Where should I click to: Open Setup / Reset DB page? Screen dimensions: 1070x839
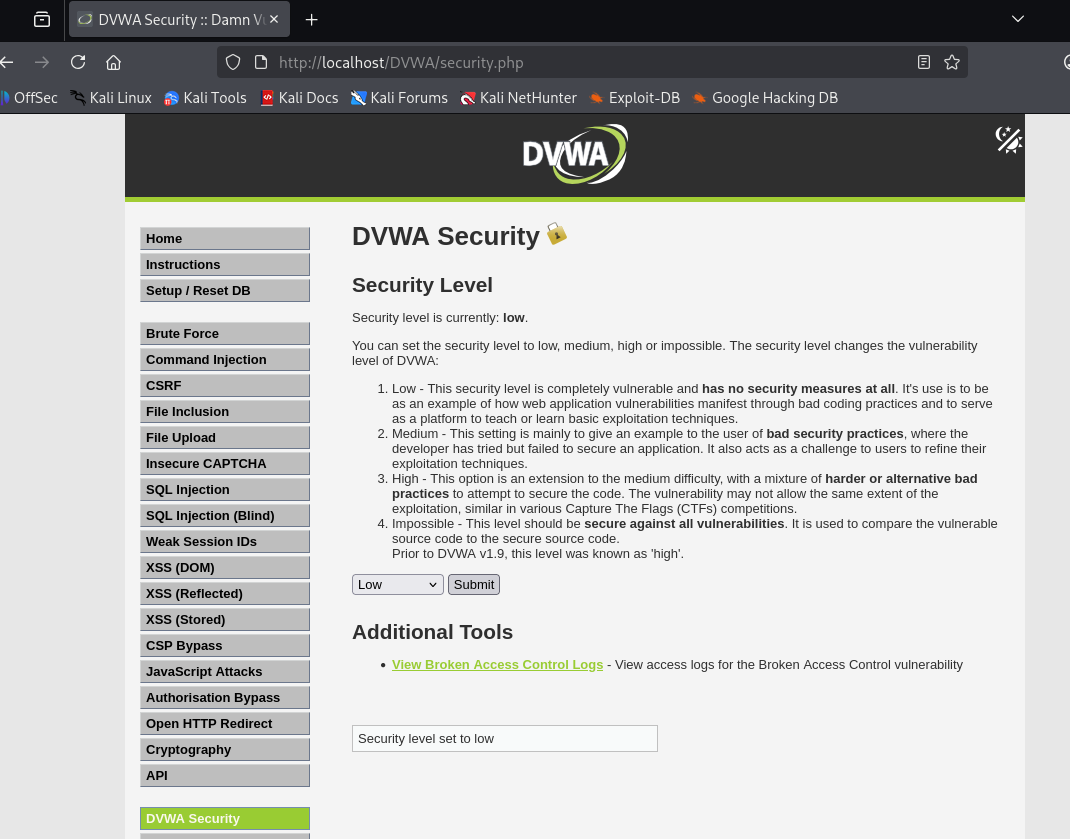225,290
